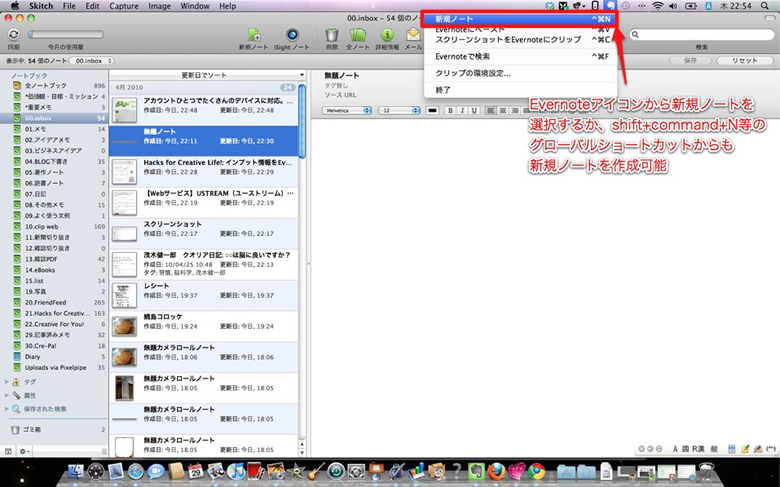780x487 pixels.
Task: Open the 詳細情報 info icon
Action: pos(387,35)
